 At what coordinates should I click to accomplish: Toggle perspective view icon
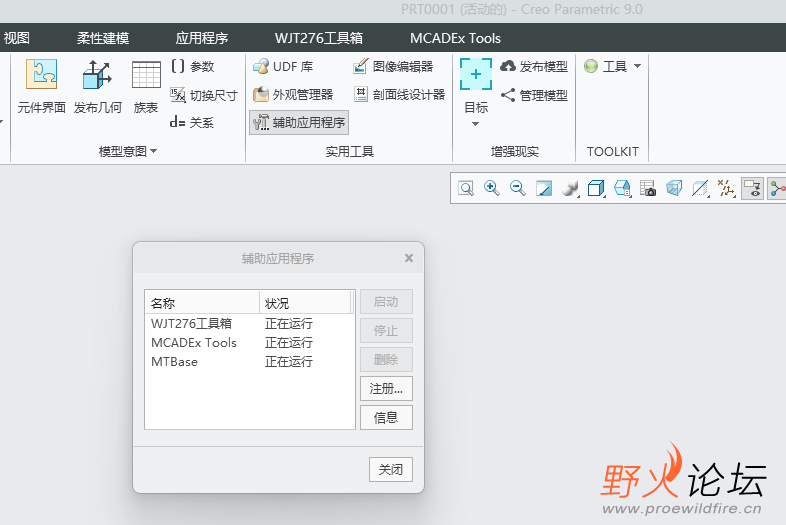coord(674,189)
